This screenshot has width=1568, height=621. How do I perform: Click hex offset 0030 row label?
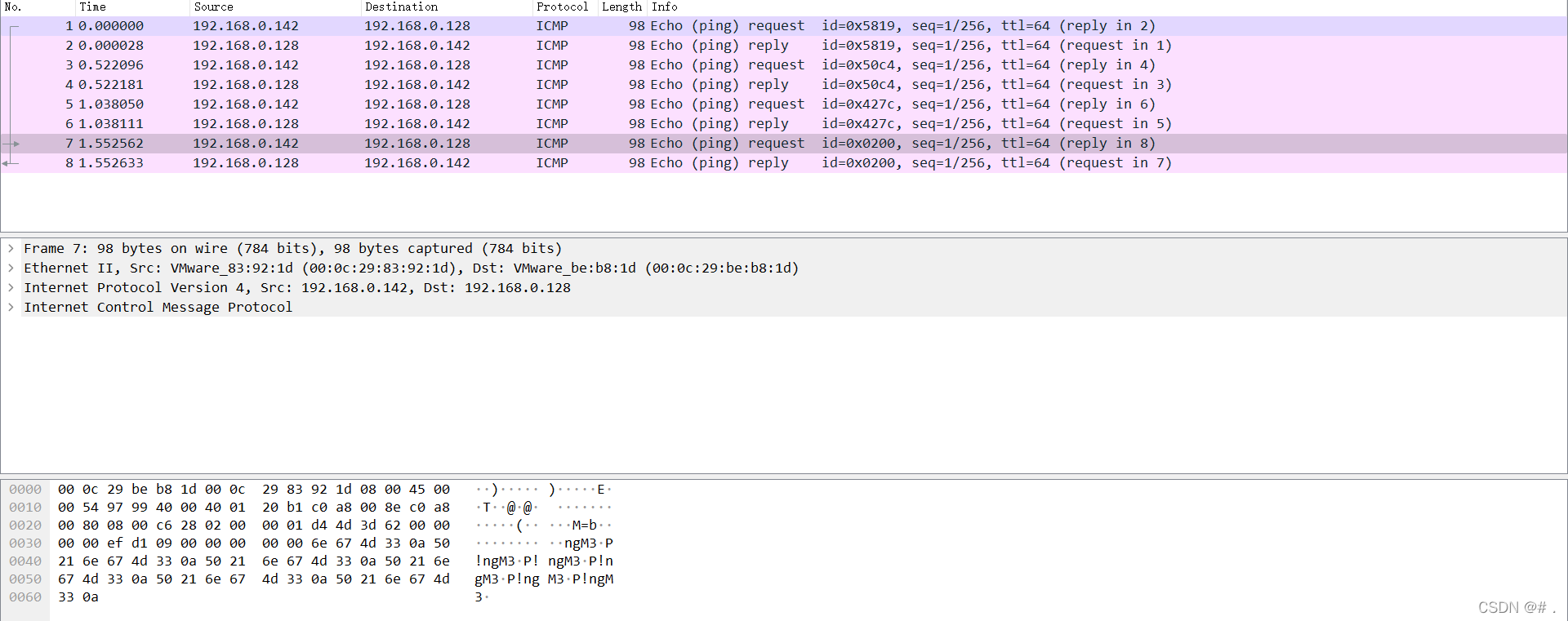point(25,543)
